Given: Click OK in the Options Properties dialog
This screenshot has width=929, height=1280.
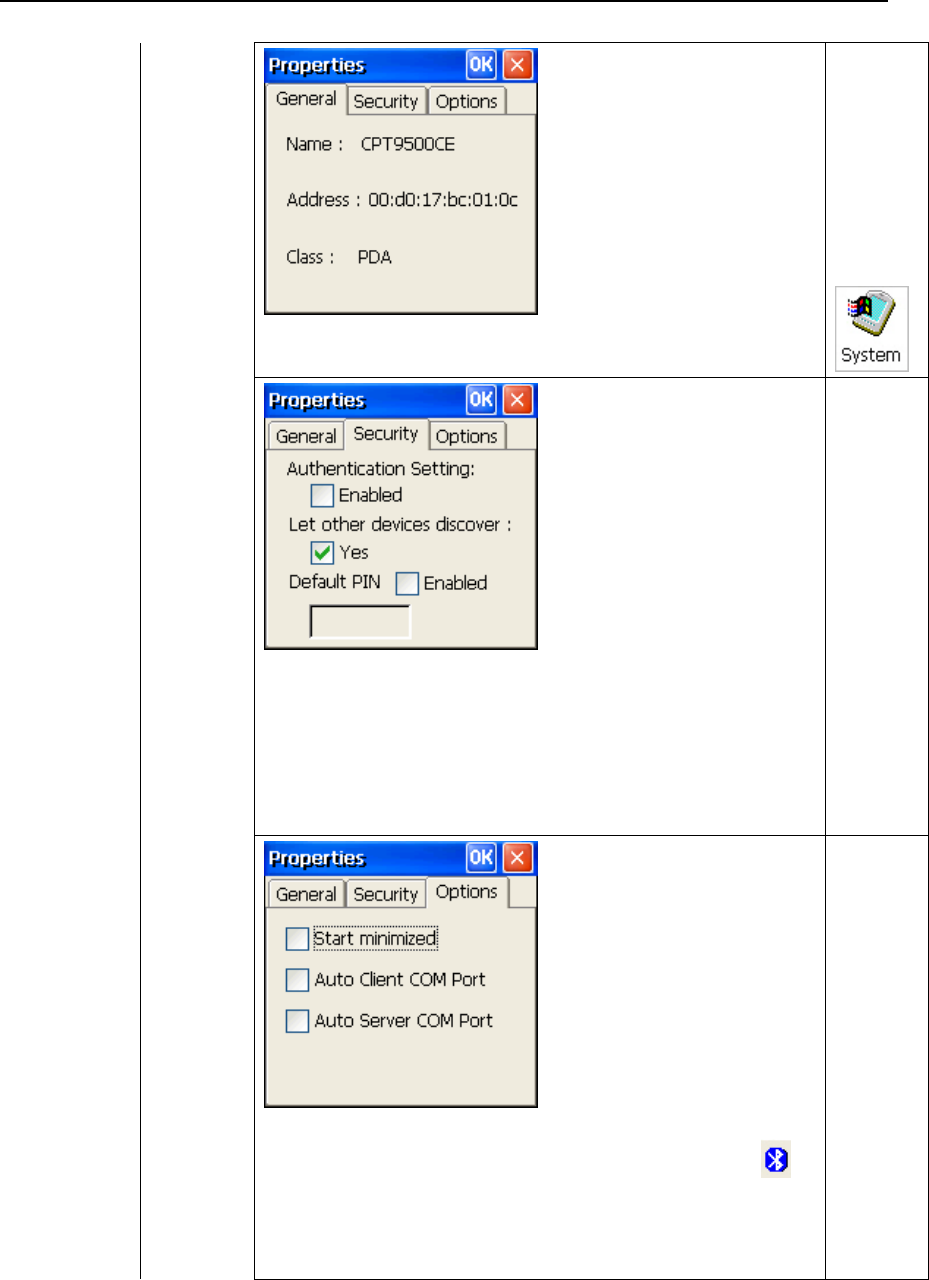Looking at the screenshot, I should pyautogui.click(x=481, y=858).
